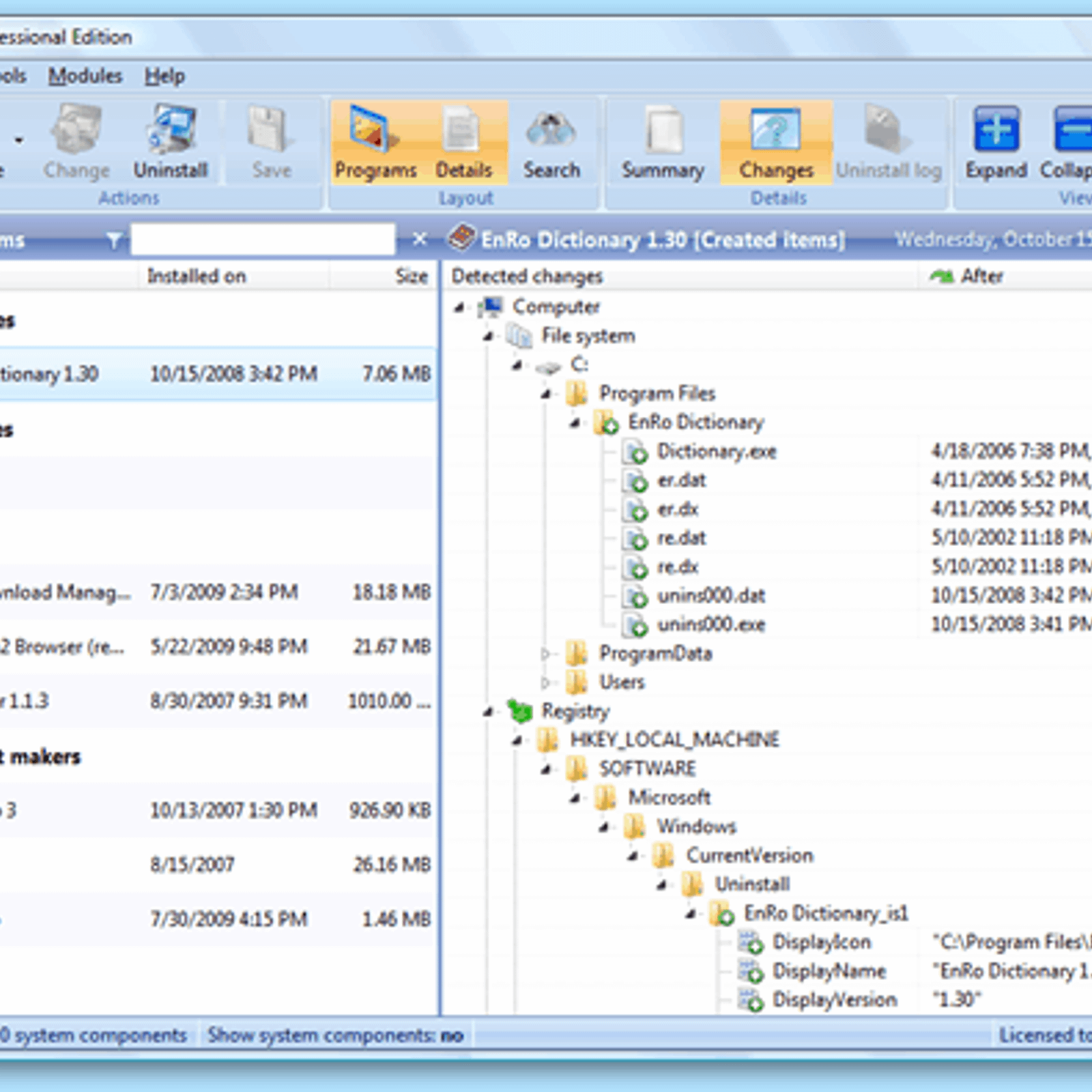Screen dimensions: 1092x1092
Task: Click the After arrow icon in header
Action: 941,276
